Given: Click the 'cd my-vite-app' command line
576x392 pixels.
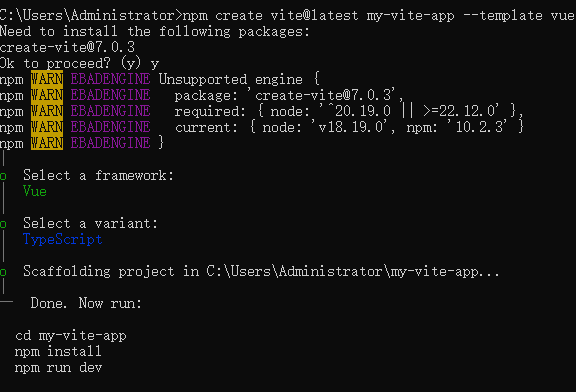Looking at the screenshot, I should click(x=71, y=335).
